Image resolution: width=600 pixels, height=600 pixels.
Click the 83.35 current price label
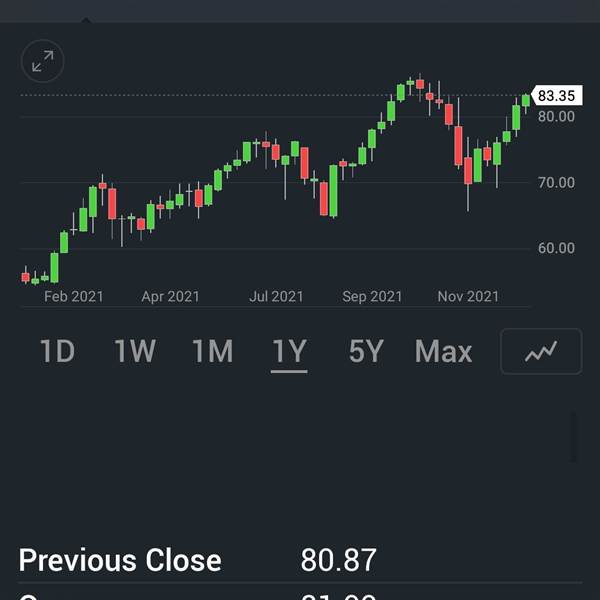[557, 95]
